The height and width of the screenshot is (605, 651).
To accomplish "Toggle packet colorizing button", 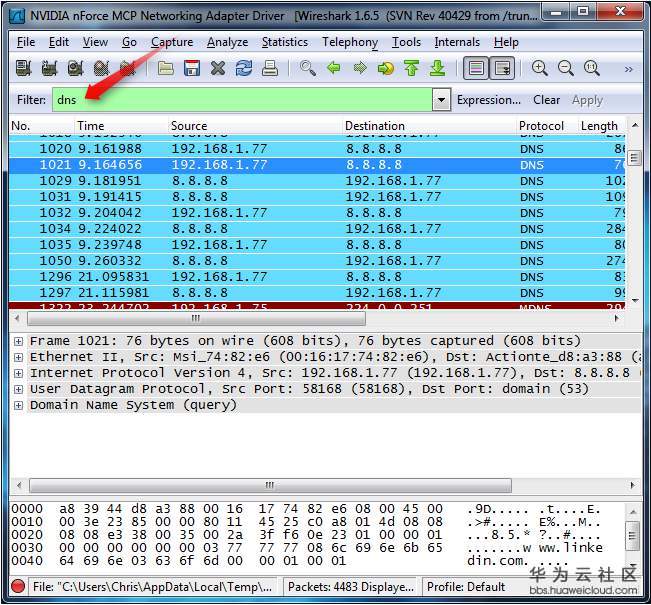I will pyautogui.click(x=476, y=68).
